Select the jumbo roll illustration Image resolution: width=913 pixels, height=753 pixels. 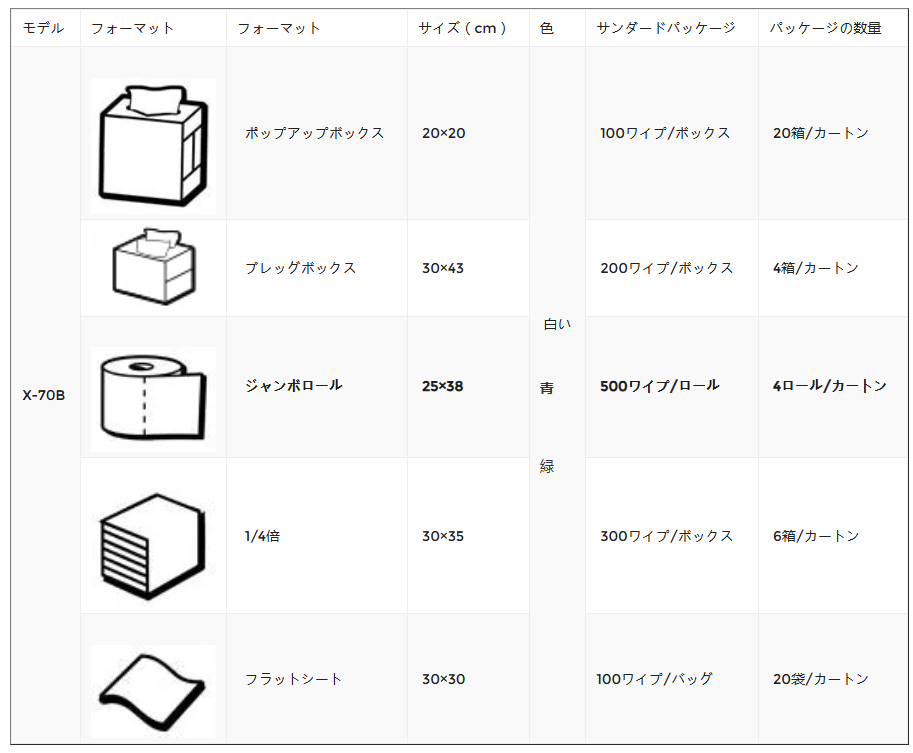[x=153, y=399]
